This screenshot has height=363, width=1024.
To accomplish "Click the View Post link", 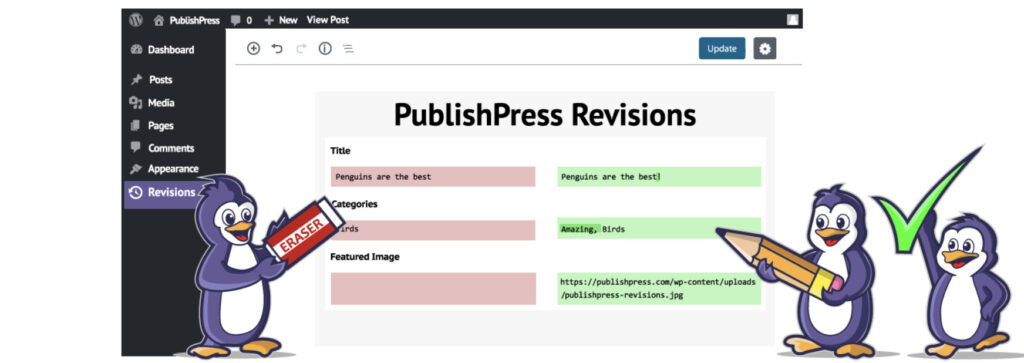I will pos(328,20).
